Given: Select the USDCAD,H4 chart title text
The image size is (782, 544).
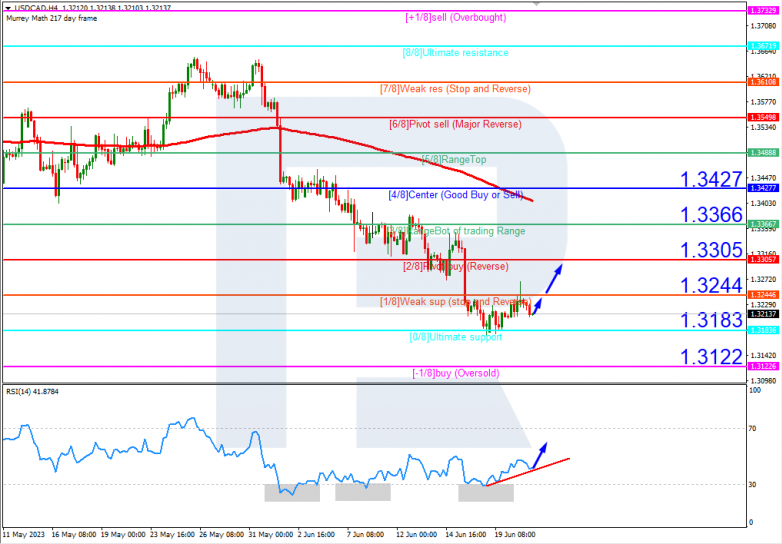Looking at the screenshot, I should click(x=36, y=8).
